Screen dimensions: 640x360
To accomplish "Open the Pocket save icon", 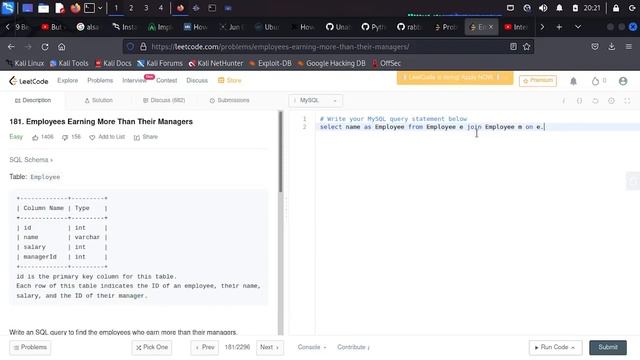I will (595, 47).
